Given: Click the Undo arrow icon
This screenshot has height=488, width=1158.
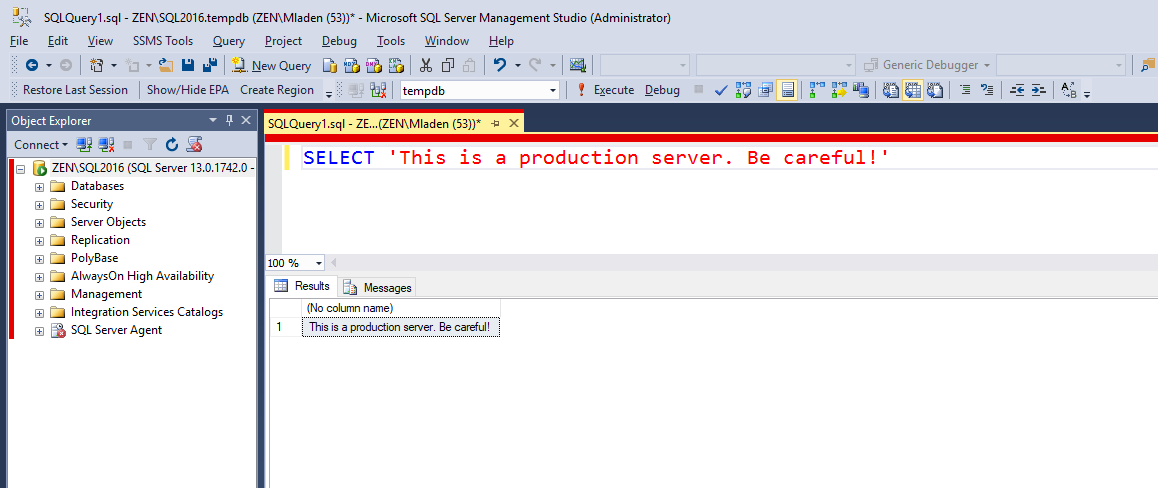Looking at the screenshot, I should pos(500,65).
